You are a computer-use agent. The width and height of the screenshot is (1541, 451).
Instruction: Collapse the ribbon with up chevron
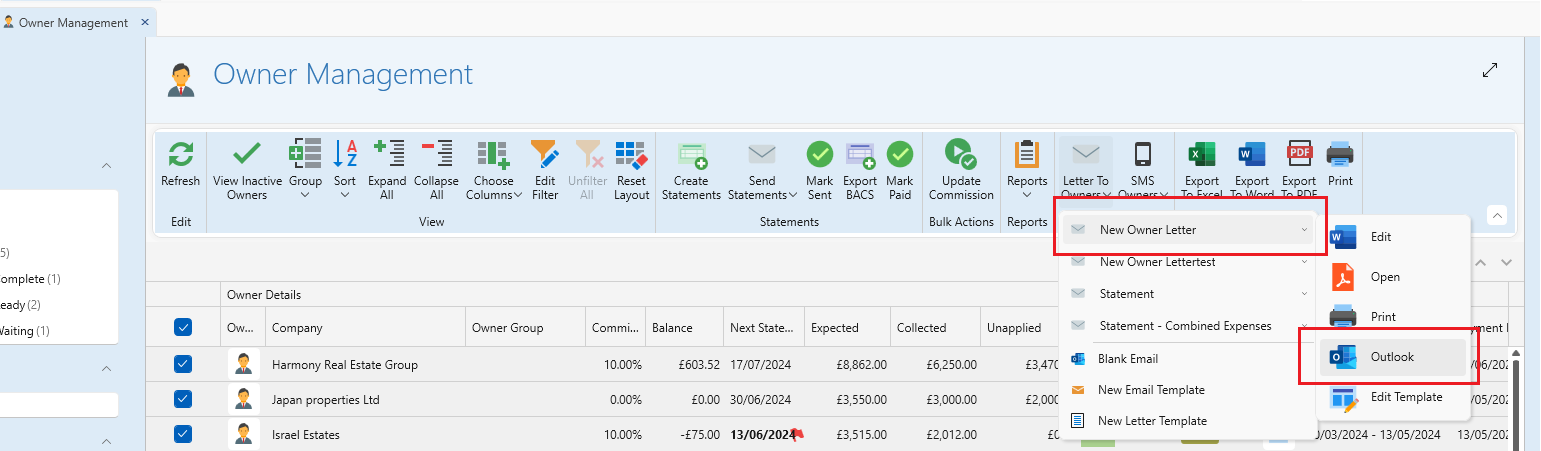[x=1497, y=215]
